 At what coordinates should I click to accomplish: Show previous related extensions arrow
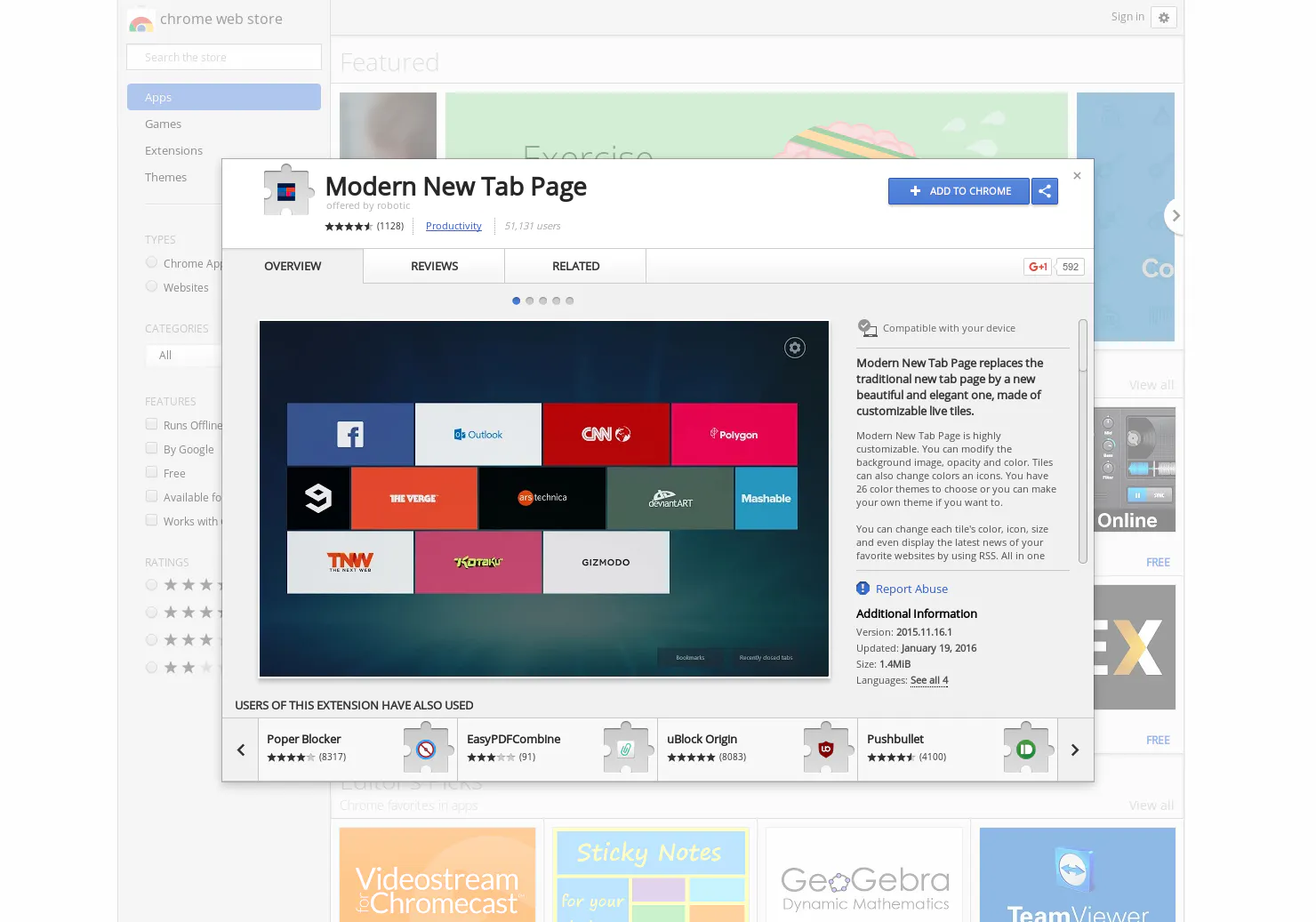(x=240, y=750)
